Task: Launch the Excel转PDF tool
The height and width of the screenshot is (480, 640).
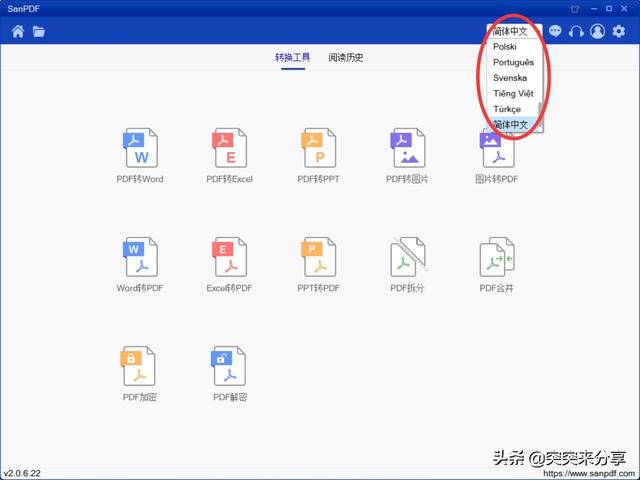Action: (x=229, y=264)
